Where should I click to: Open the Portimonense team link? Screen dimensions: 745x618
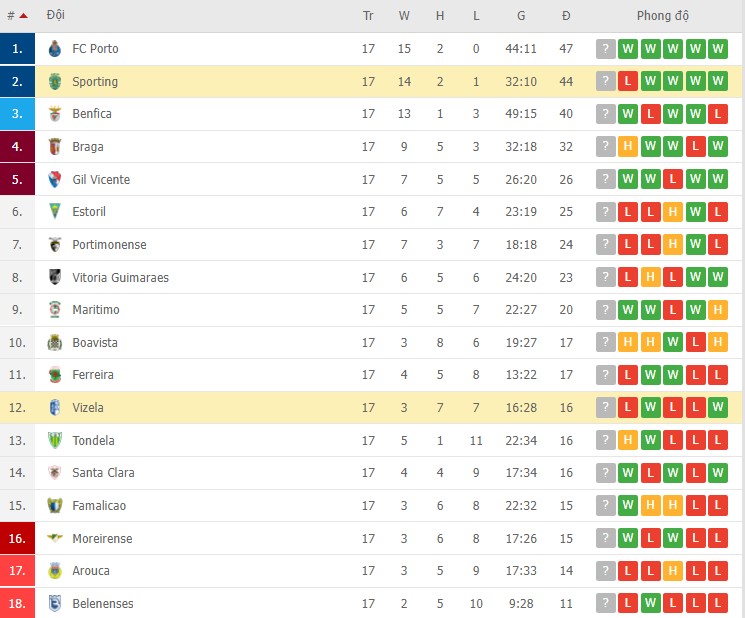109,245
